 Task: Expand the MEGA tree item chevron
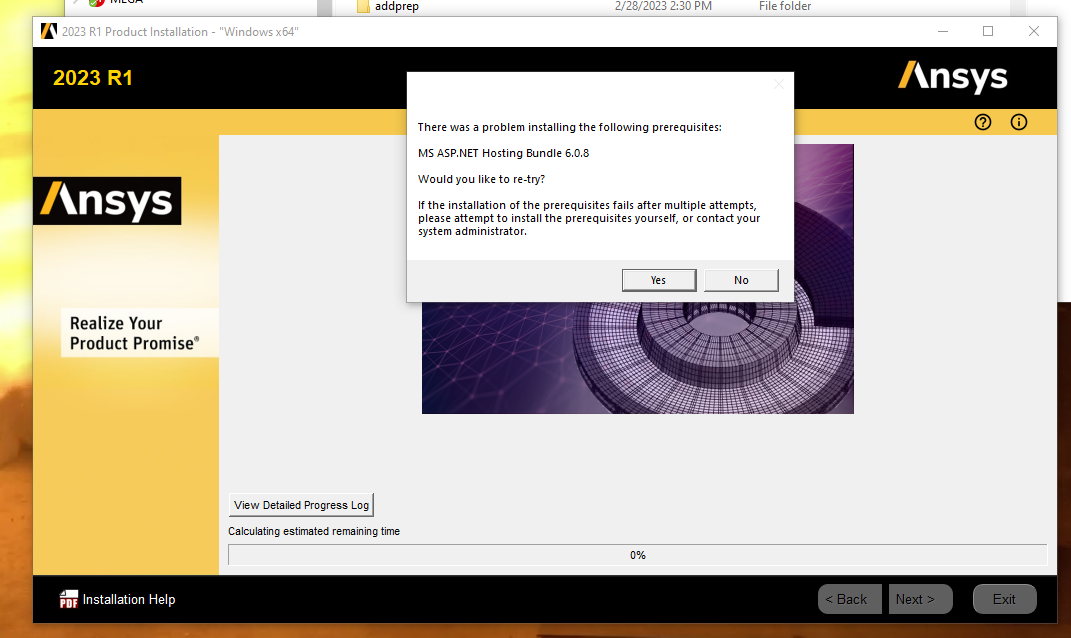coord(75,3)
